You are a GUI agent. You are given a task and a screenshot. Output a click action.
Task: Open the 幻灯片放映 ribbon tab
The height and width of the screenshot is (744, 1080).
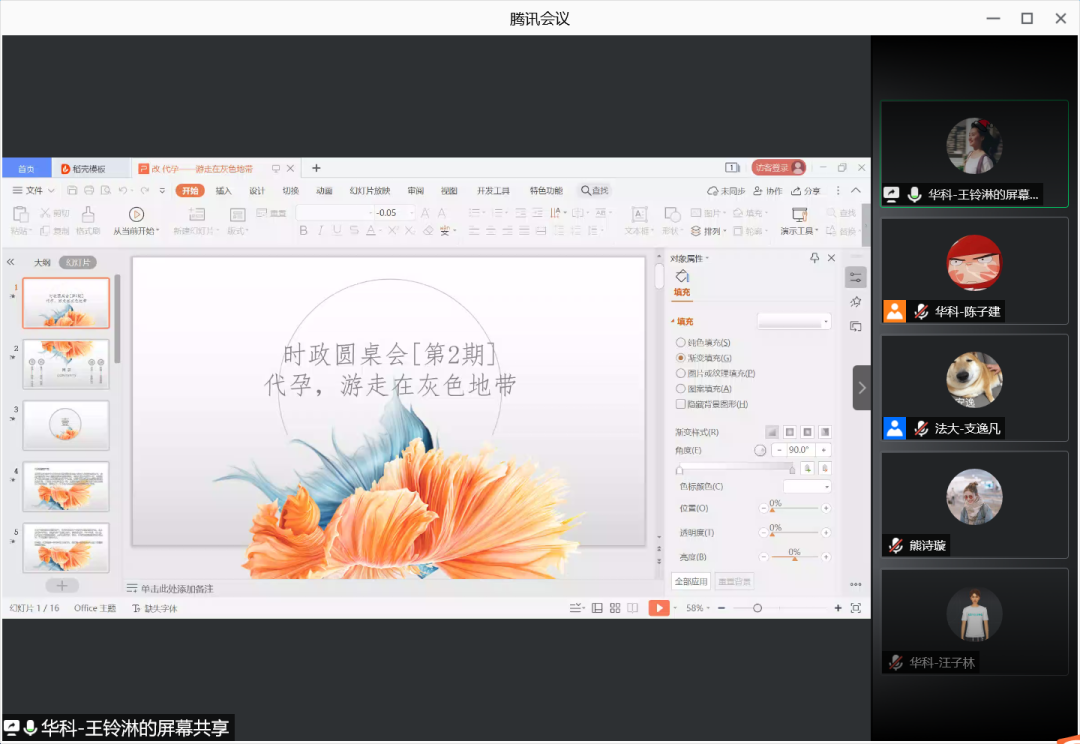click(369, 191)
